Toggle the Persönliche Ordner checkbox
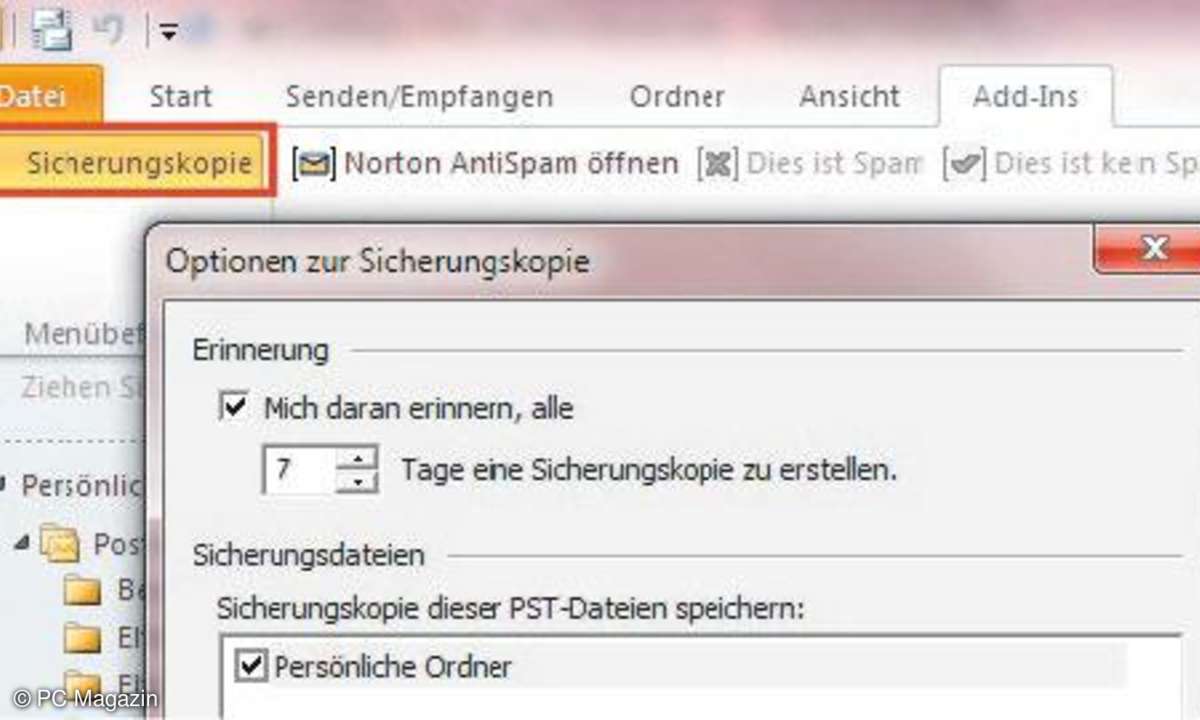This screenshot has height=720, width=1200. click(251, 666)
